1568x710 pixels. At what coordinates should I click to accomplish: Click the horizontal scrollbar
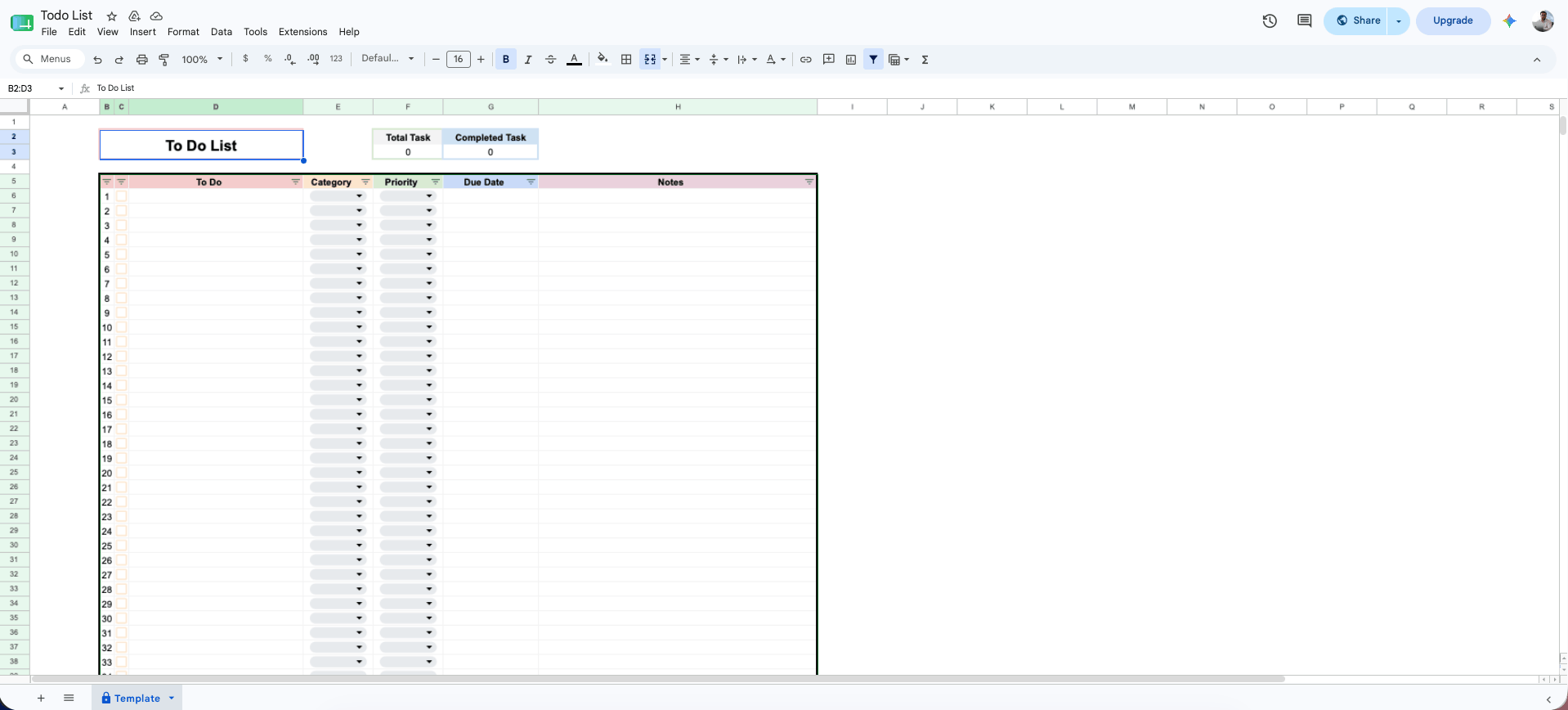point(658,679)
